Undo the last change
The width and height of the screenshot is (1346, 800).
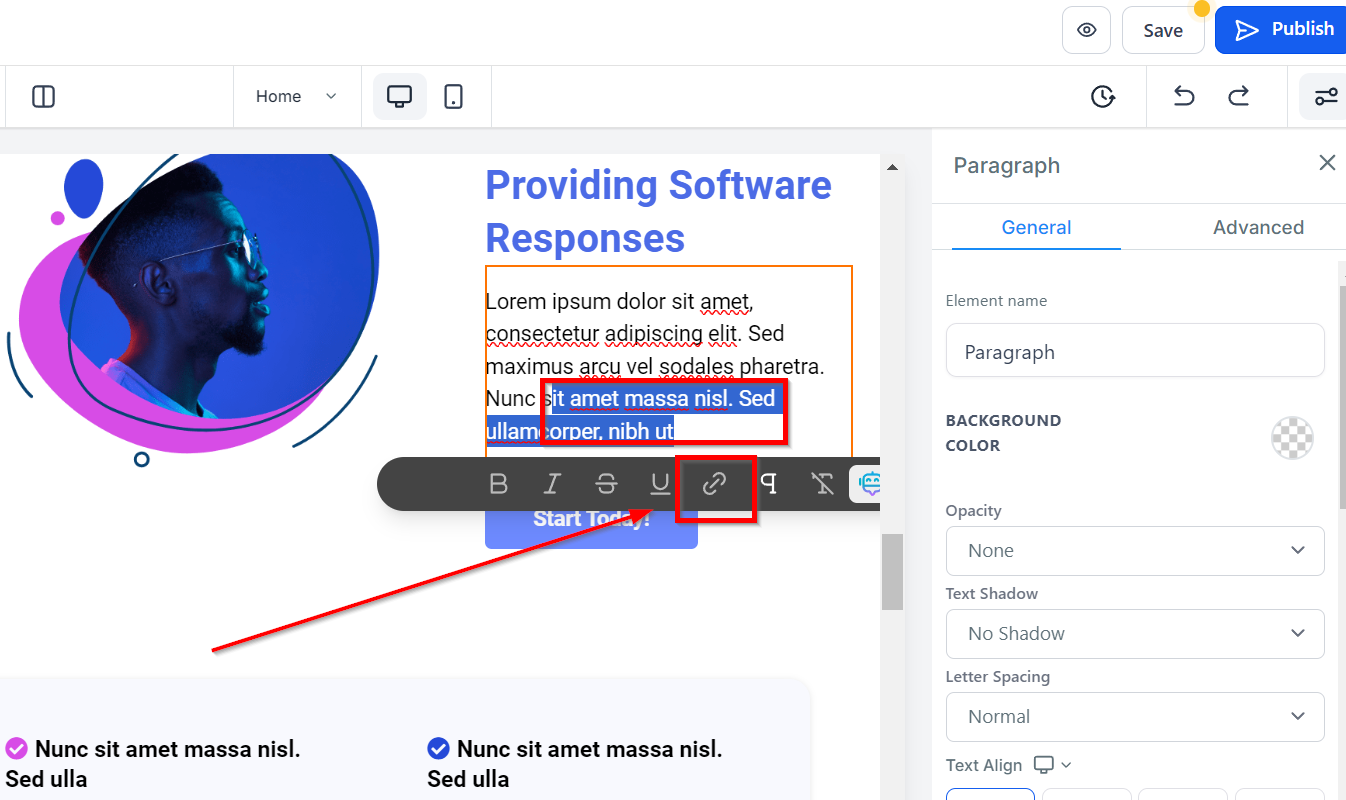(1184, 96)
